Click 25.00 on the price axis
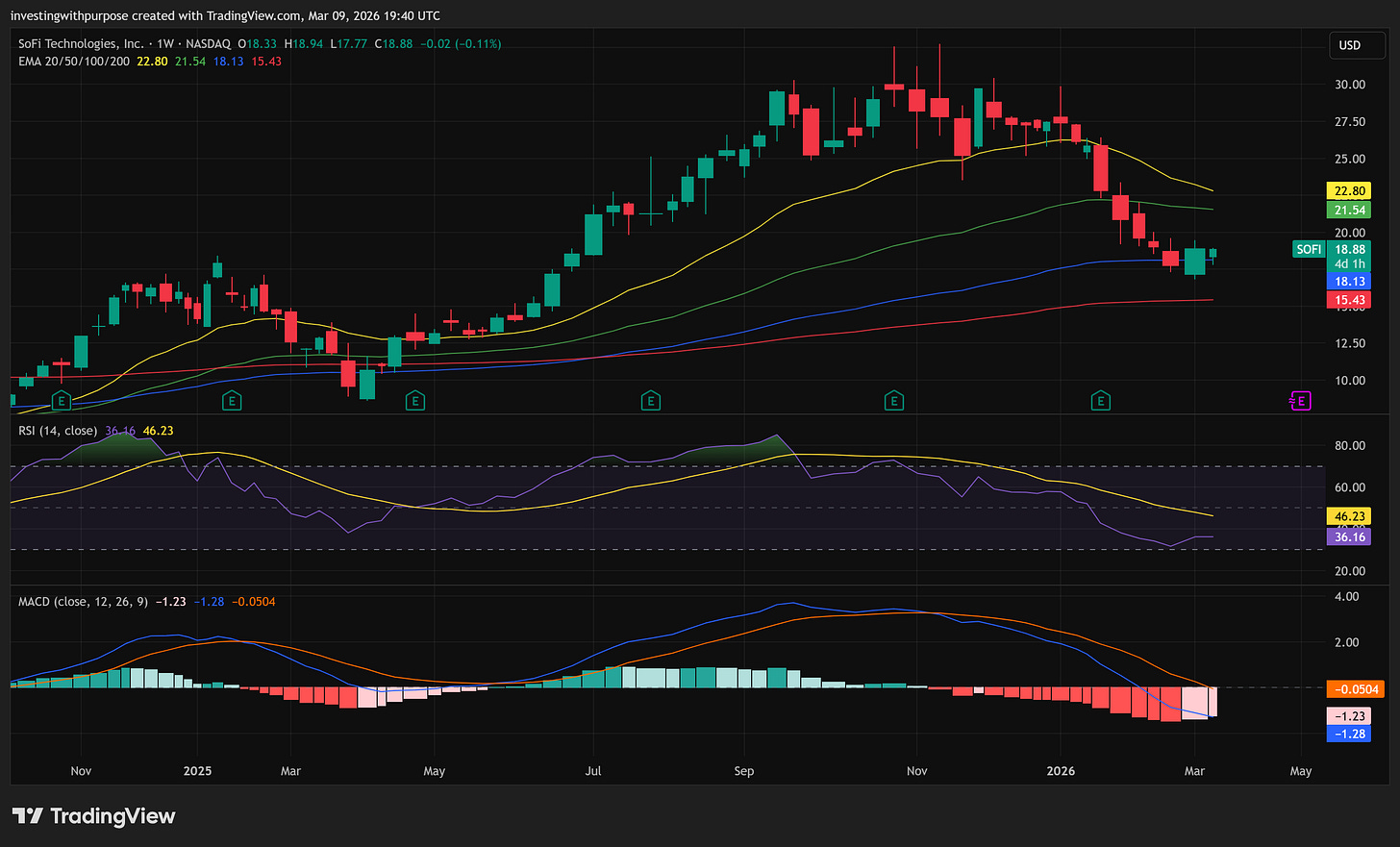Viewport: 1400px width, 847px height. (1350, 159)
